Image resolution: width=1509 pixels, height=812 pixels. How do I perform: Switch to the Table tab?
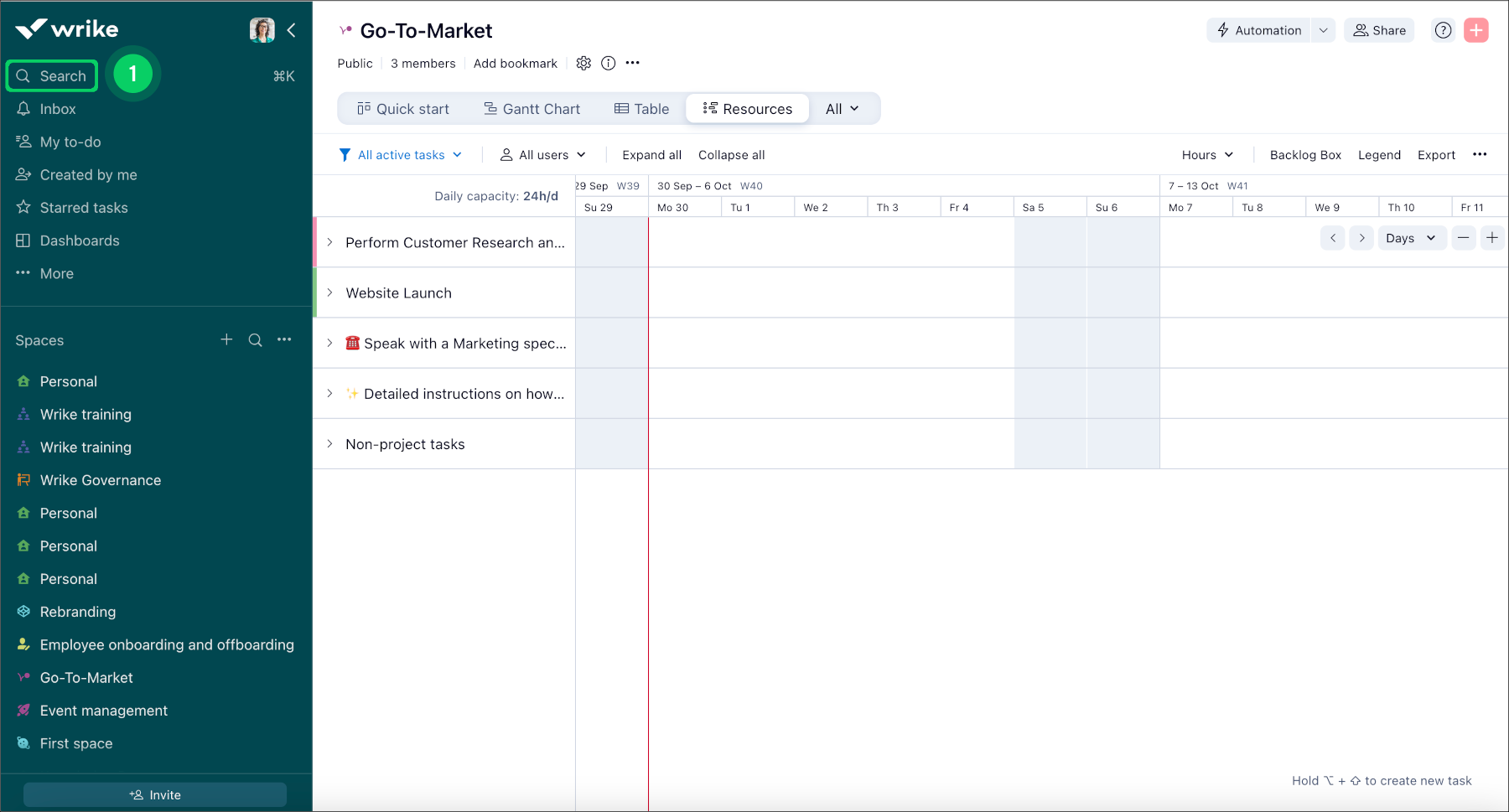pos(641,109)
